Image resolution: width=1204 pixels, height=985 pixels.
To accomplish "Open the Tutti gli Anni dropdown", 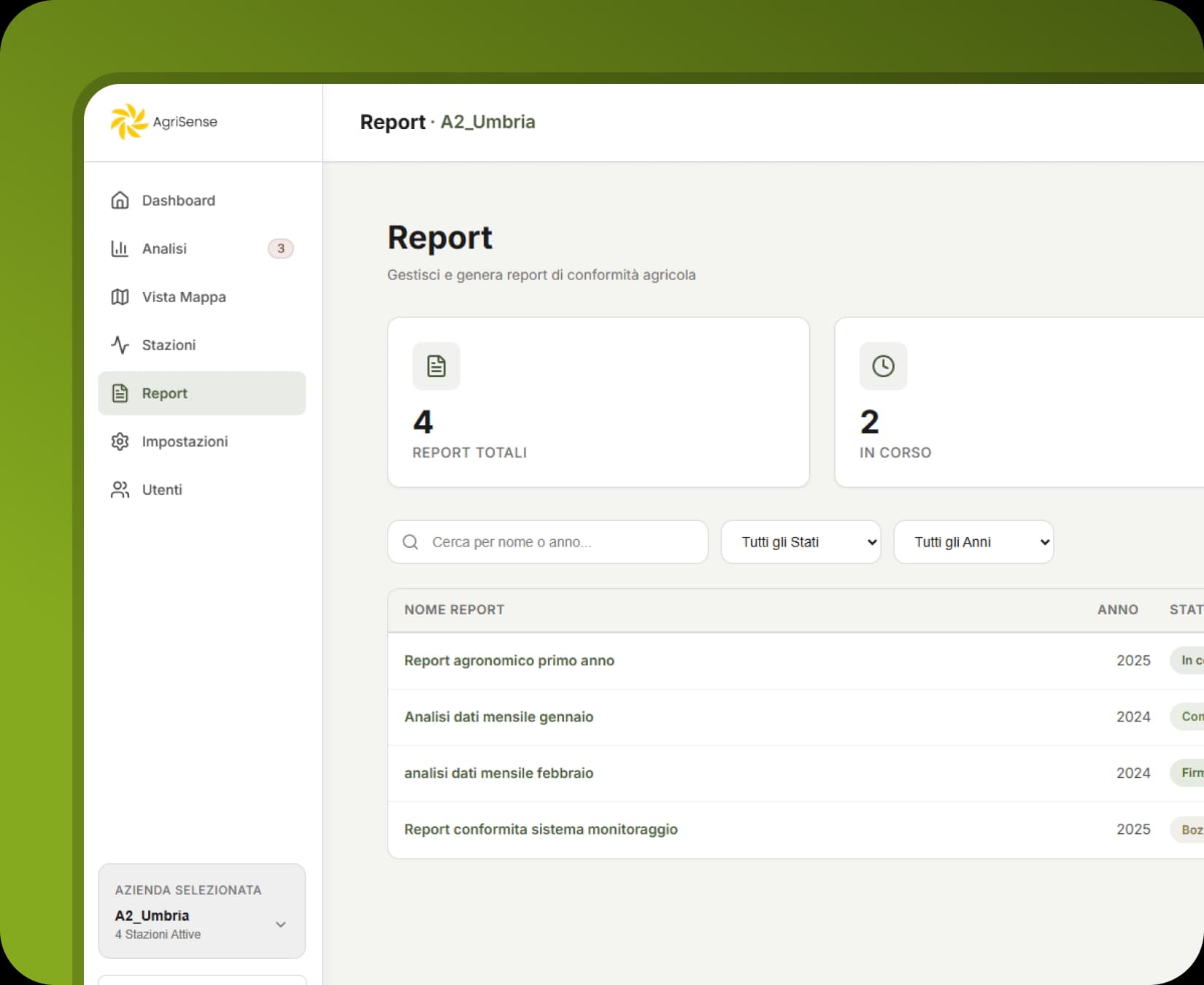I will 973,542.
